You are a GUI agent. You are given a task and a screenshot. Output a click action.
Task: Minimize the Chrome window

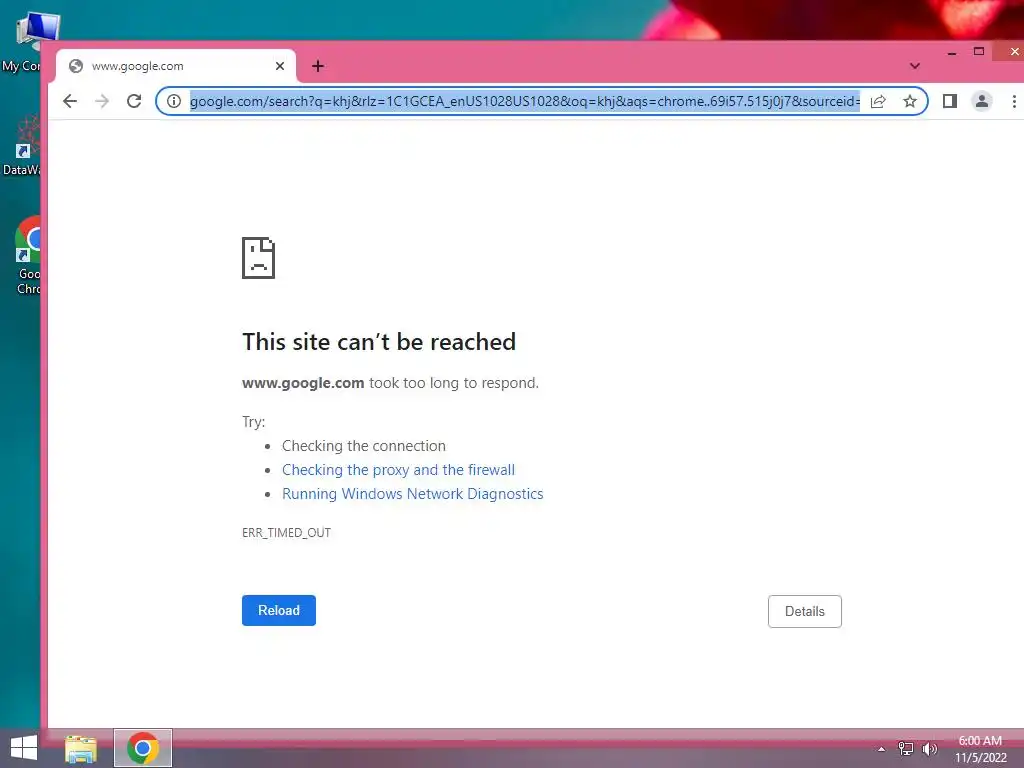pyautogui.click(x=952, y=52)
